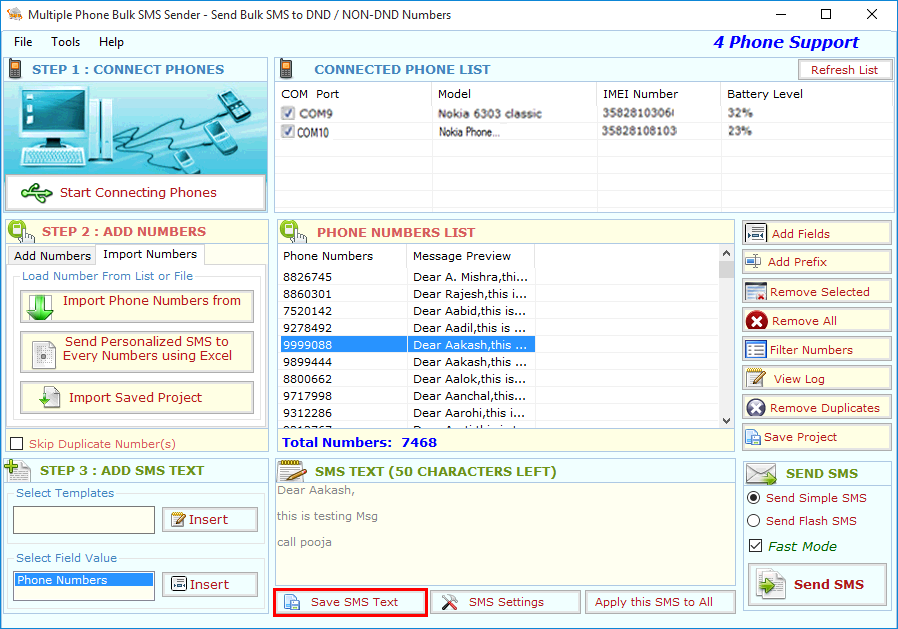Click the phone list scrollbar up arrow
The width and height of the screenshot is (898, 629).
[x=726, y=253]
